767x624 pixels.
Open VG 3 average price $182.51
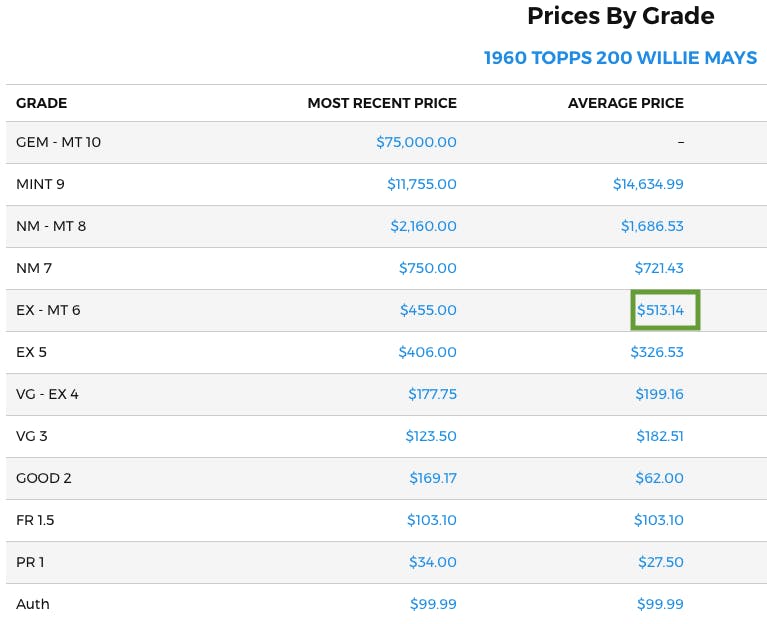click(x=659, y=436)
